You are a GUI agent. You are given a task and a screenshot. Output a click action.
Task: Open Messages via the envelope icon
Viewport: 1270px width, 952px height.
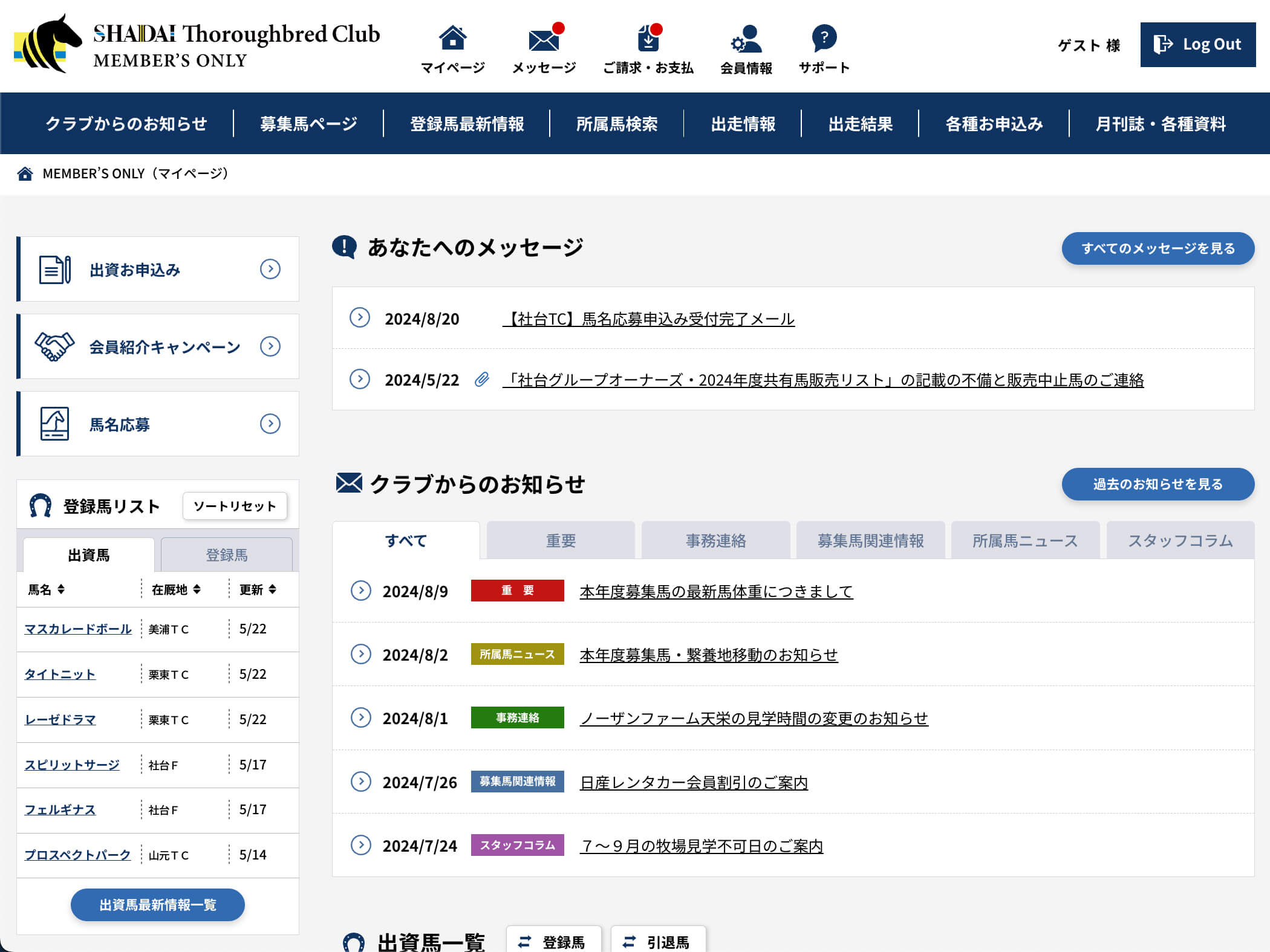tap(544, 40)
